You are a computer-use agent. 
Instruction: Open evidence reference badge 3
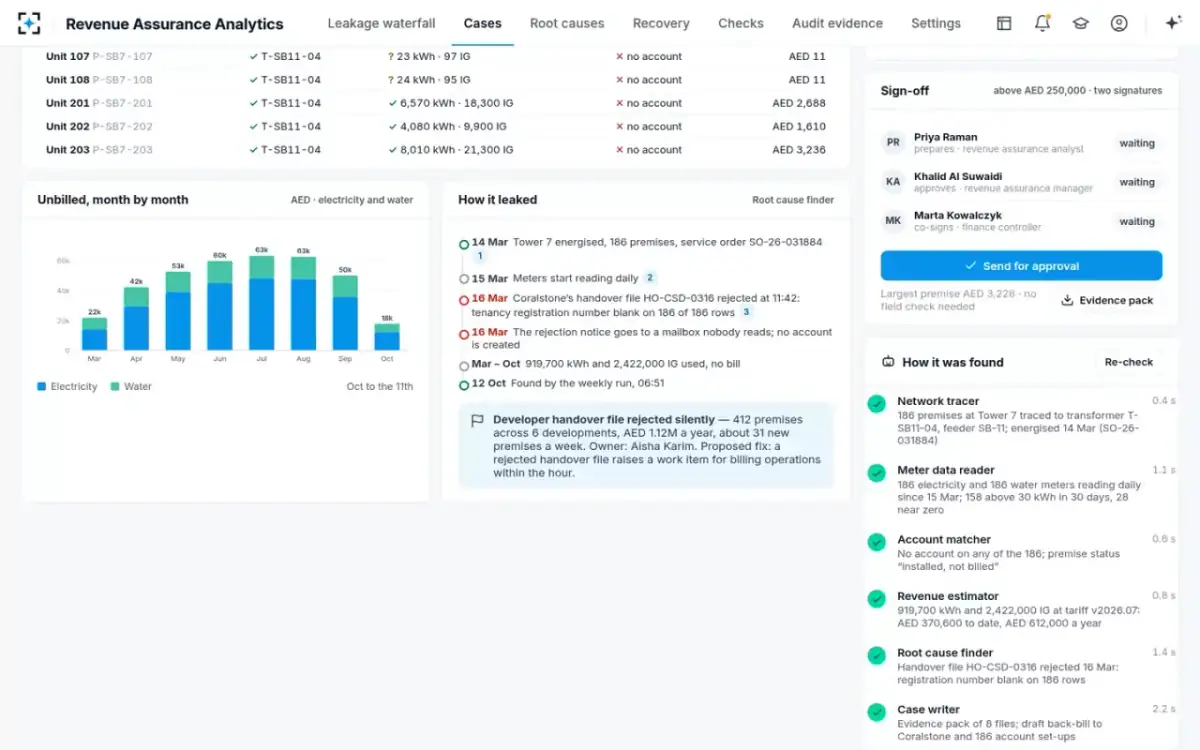tap(746, 312)
